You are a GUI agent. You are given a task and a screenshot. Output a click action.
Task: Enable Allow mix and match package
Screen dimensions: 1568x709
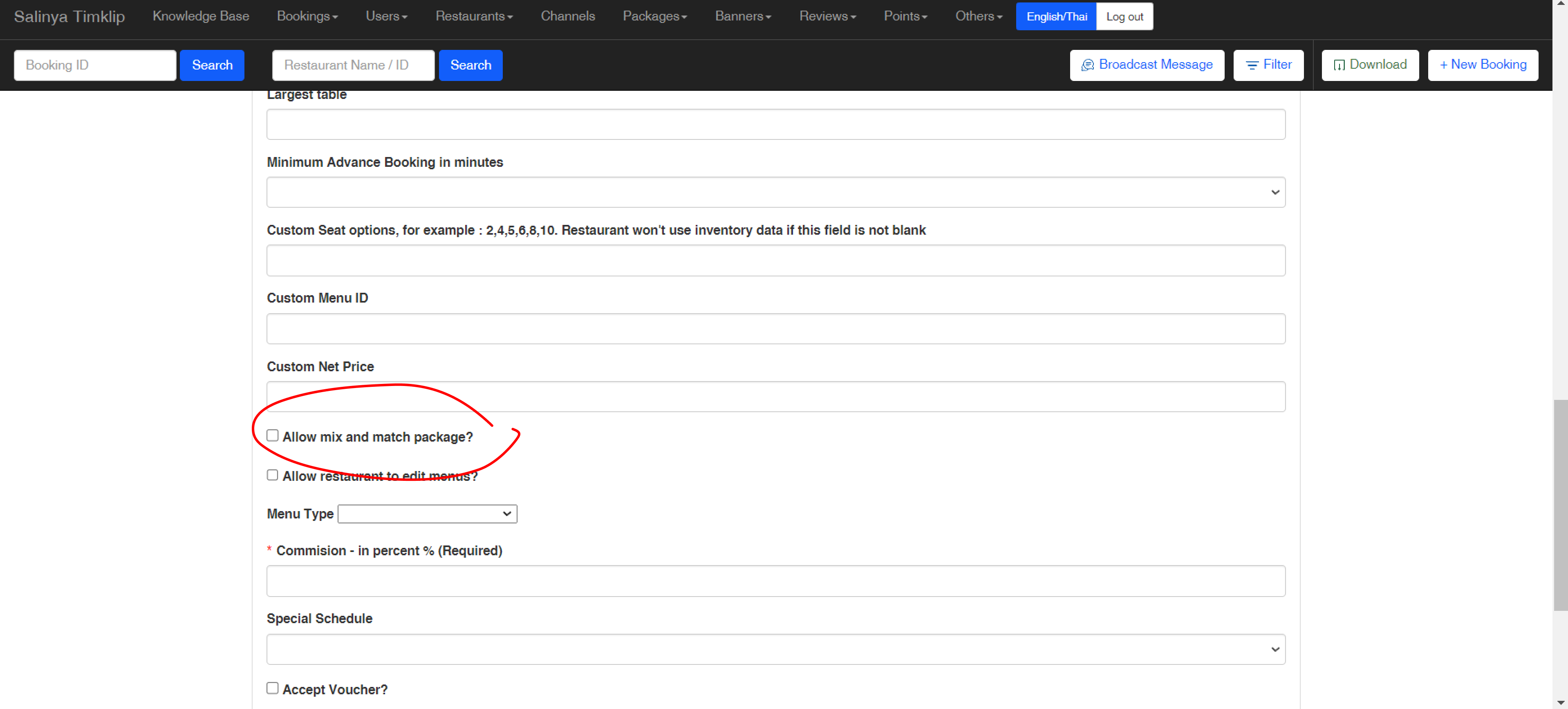coord(273,435)
